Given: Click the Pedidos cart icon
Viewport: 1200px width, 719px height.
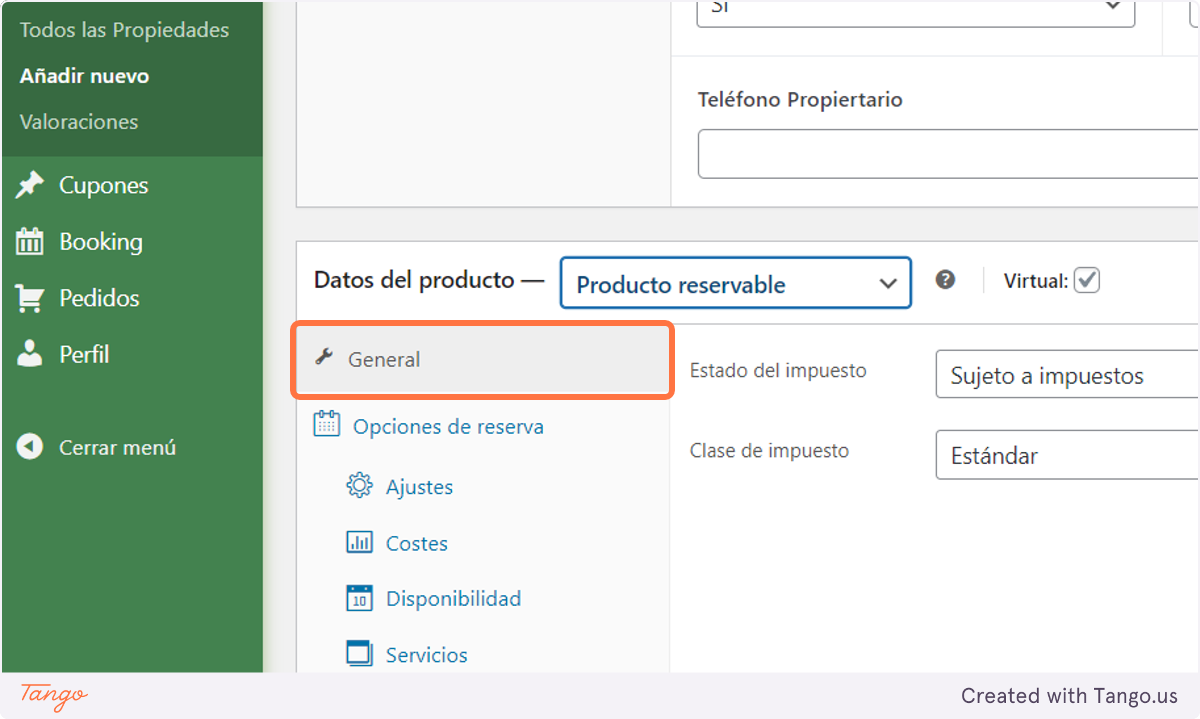Looking at the screenshot, I should 30,297.
